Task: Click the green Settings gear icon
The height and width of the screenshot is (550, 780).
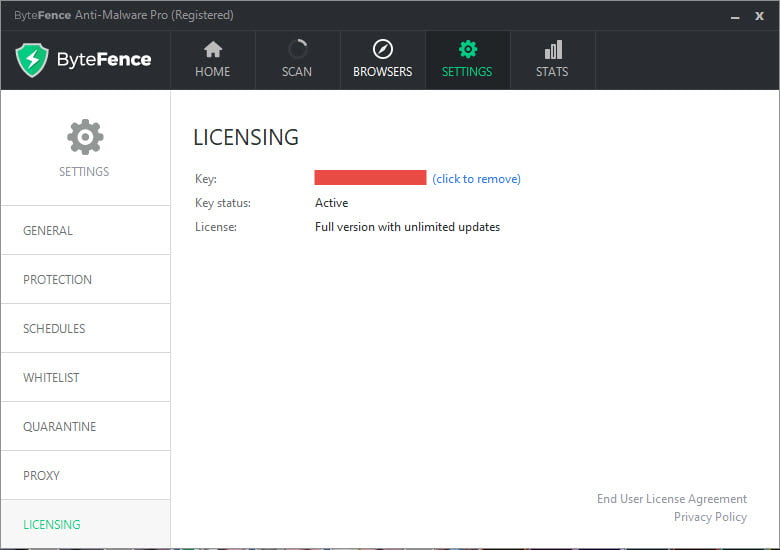Action: (x=468, y=49)
